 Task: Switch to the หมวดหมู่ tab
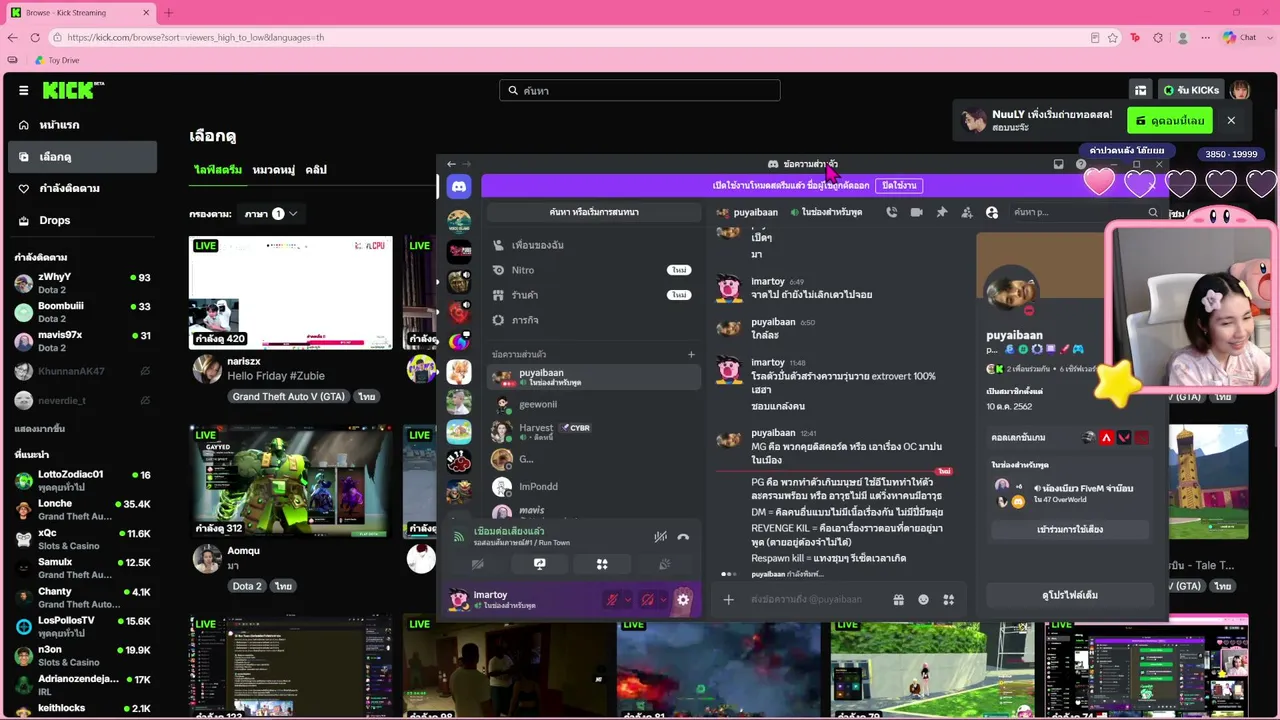pos(274,170)
